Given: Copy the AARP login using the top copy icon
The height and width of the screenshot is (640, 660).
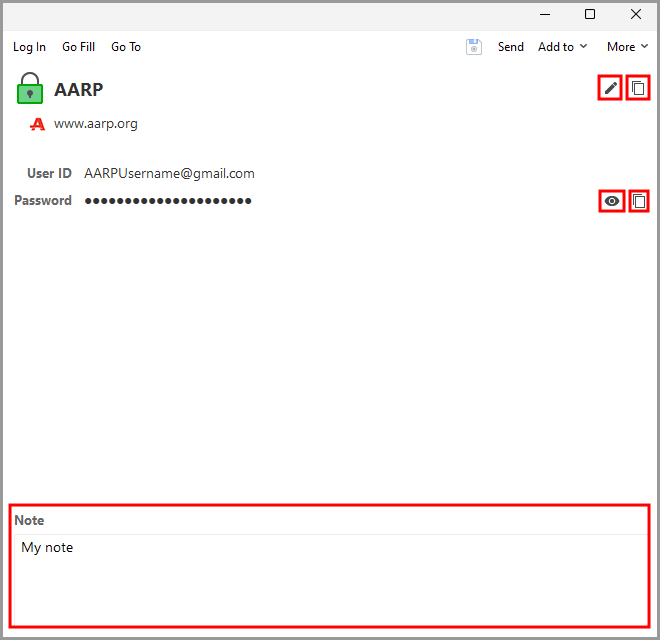Looking at the screenshot, I should point(638,88).
